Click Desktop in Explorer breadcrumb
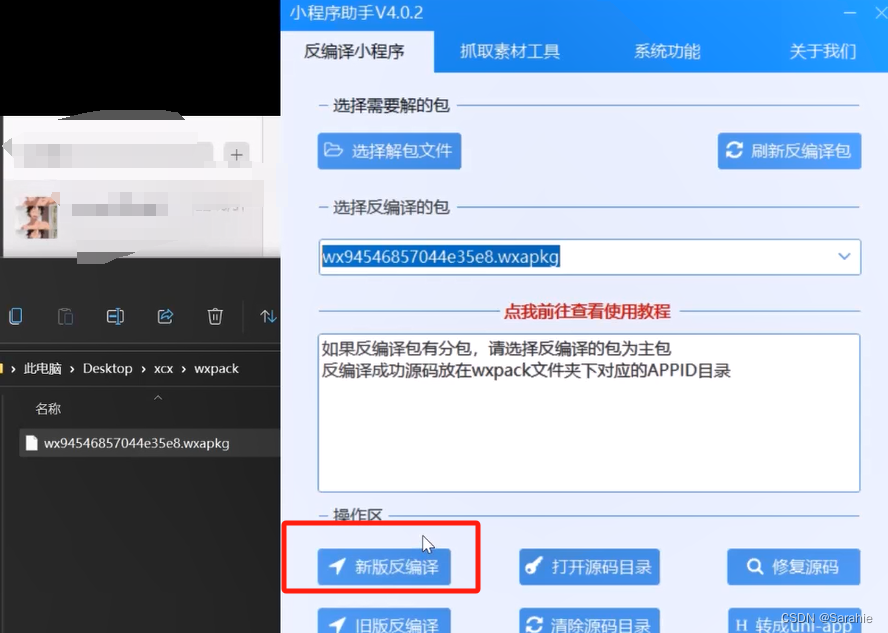 [108, 369]
